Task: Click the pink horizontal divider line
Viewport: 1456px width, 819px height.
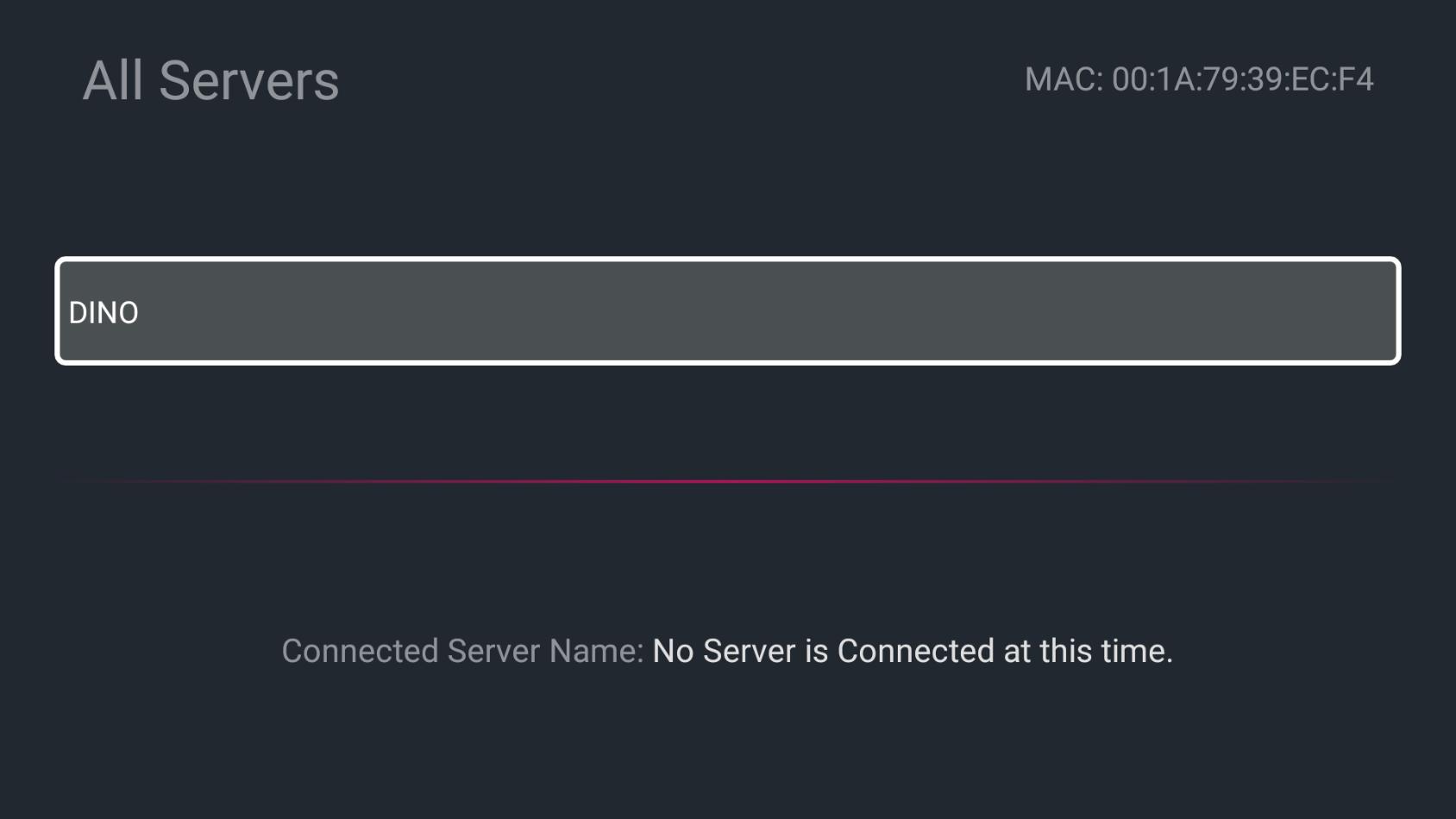Action: tap(727, 481)
